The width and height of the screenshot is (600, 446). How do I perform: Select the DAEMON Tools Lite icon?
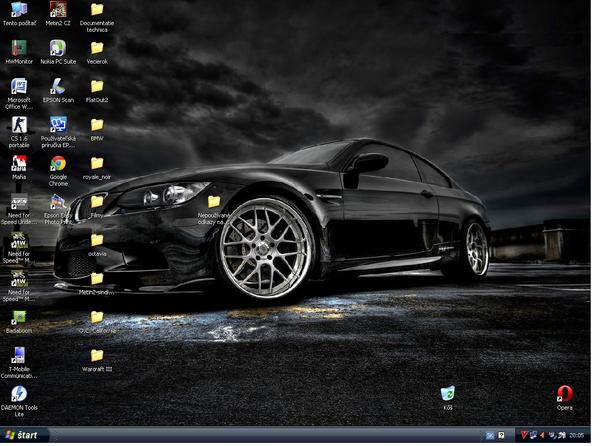[18, 394]
